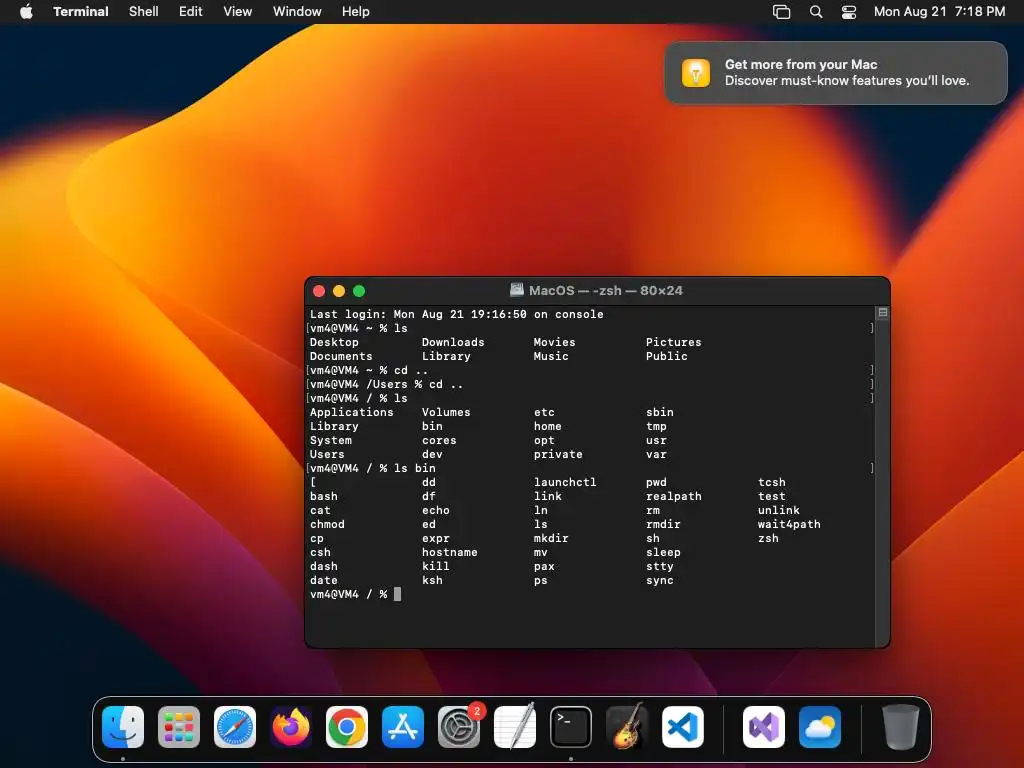Click 'launchctl' in bin listing
This screenshot has width=1024, height=768.
click(x=565, y=482)
